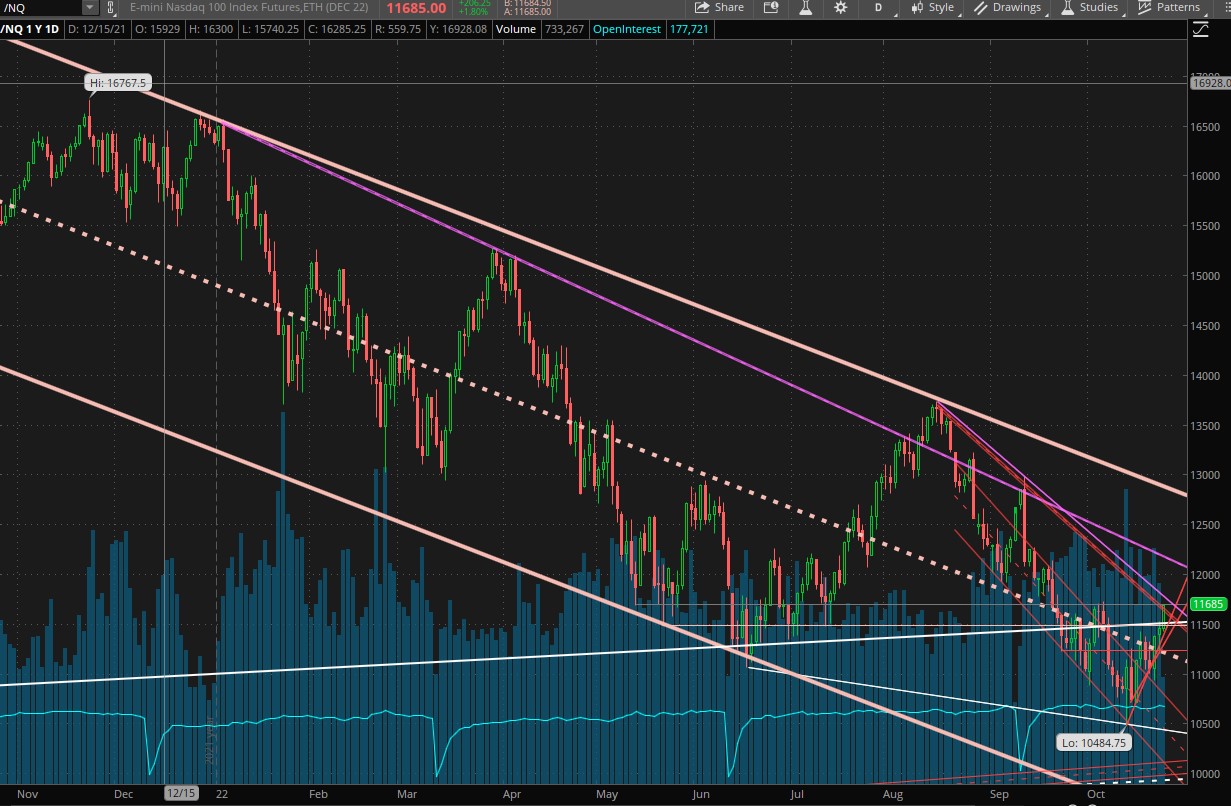The image size is (1231, 806).
Task: Open the Edit Studies flask icon
Action: coord(805,7)
